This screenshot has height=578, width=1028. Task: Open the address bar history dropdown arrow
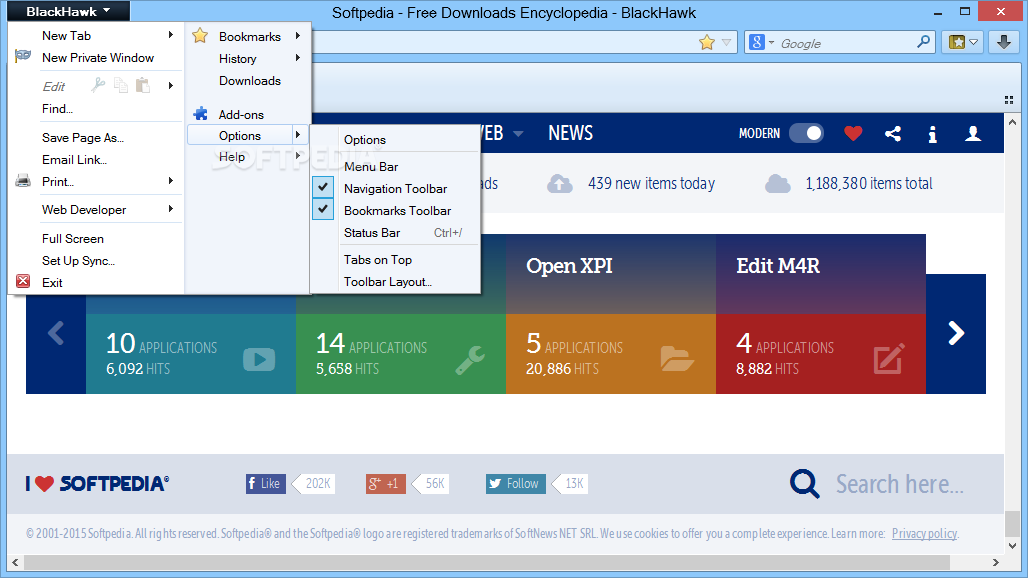tap(726, 43)
